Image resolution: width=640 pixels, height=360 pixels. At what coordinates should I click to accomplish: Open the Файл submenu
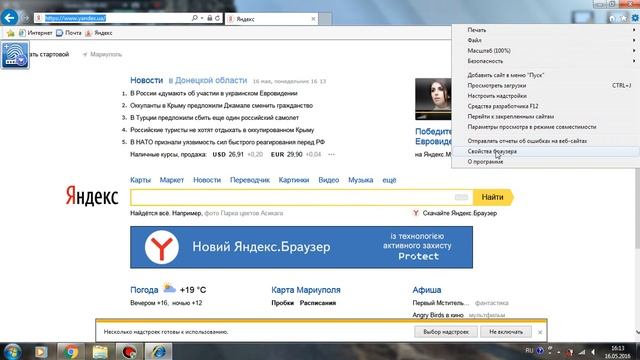point(546,40)
